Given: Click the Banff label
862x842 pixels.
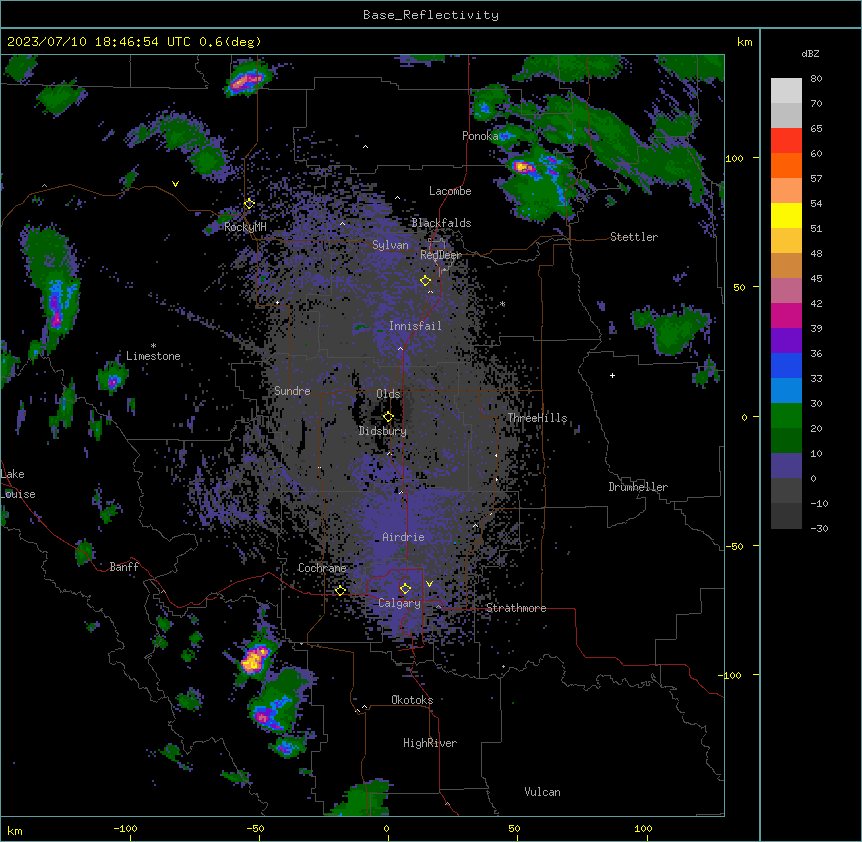Looking at the screenshot, I should click(x=124, y=567).
